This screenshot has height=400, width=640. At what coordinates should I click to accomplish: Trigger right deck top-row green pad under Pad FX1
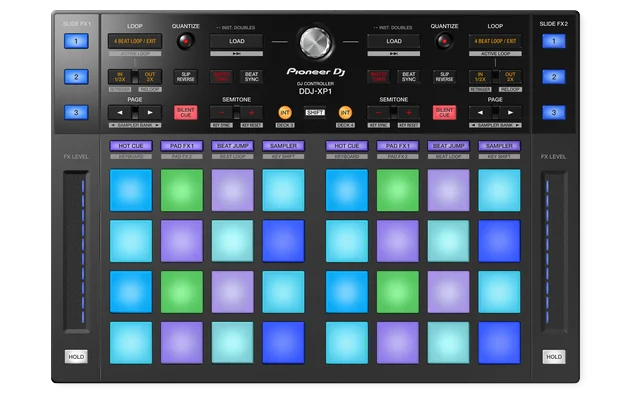click(398, 190)
